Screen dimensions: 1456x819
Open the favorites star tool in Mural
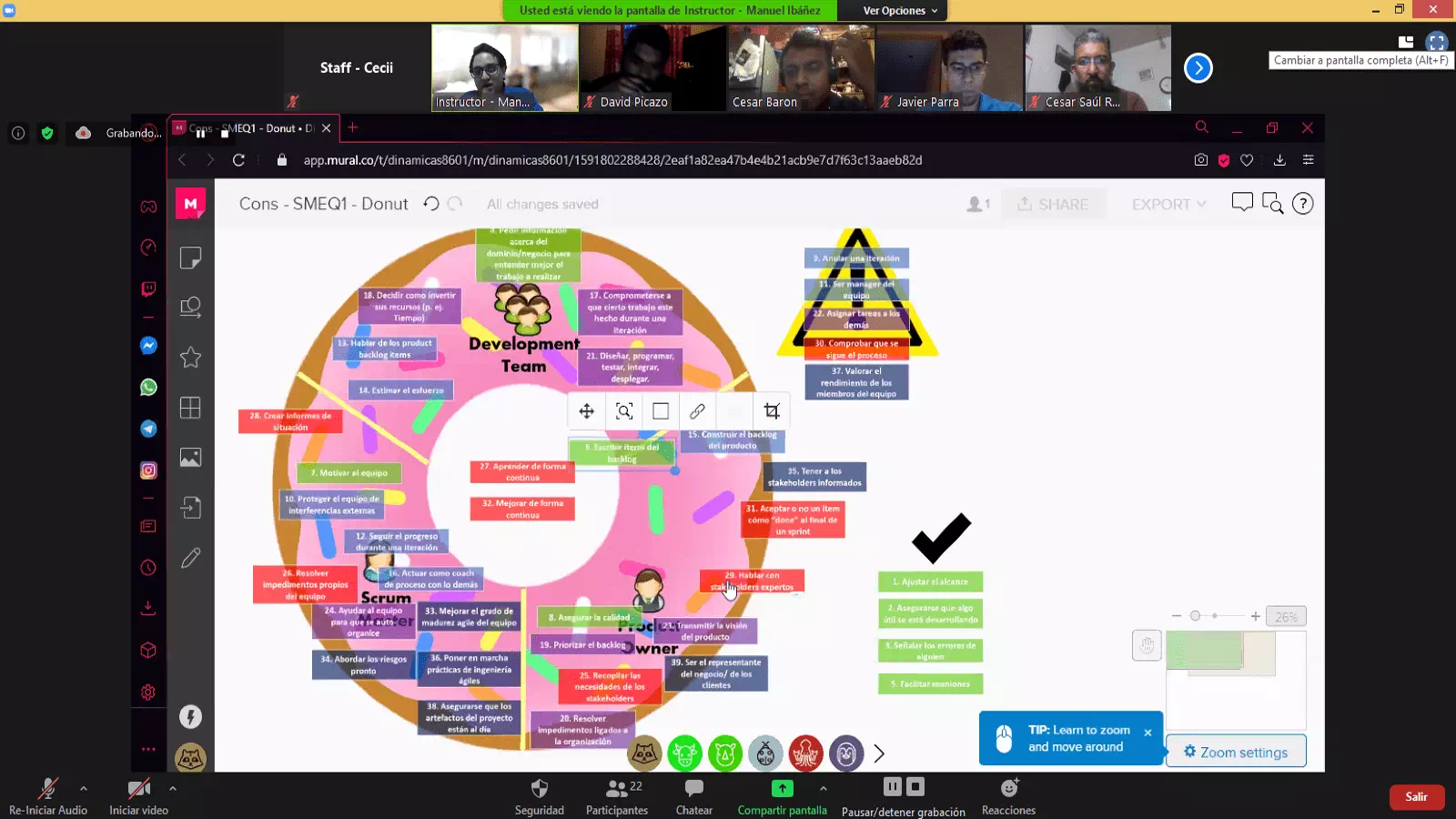[190, 358]
